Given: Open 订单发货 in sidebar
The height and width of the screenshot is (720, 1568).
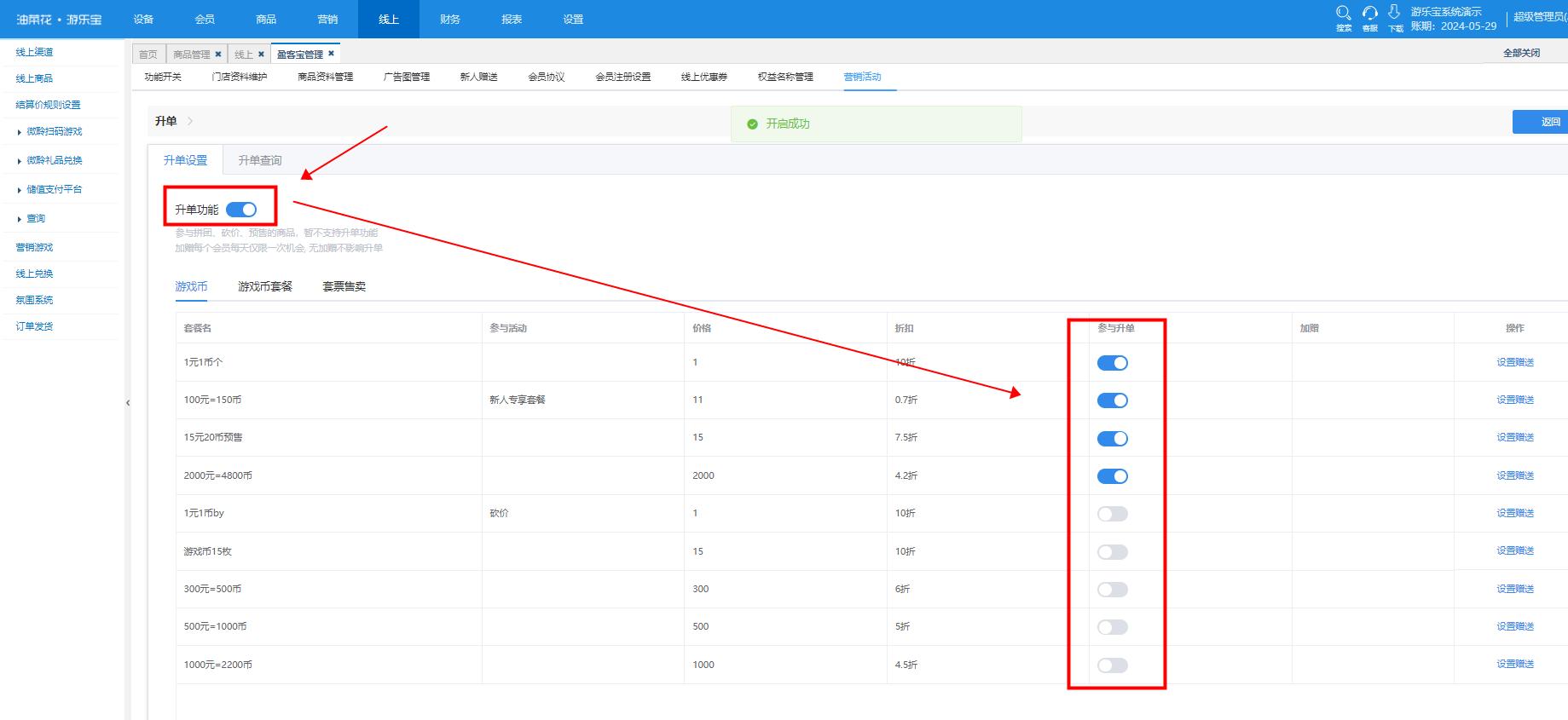Looking at the screenshot, I should click(x=34, y=326).
